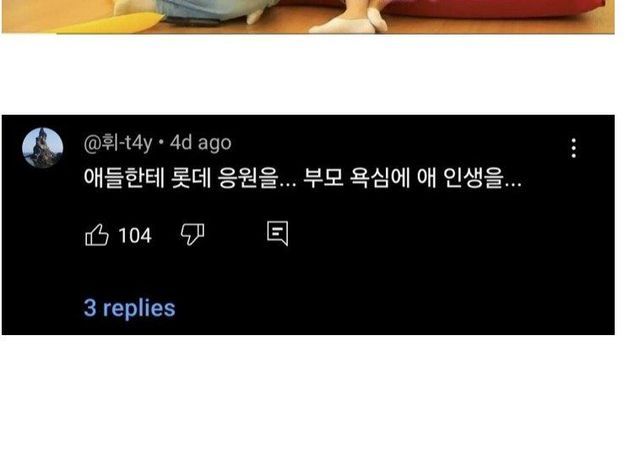This screenshot has width=640, height=449.
Task: Click the 104 like count
Action: tap(135, 236)
